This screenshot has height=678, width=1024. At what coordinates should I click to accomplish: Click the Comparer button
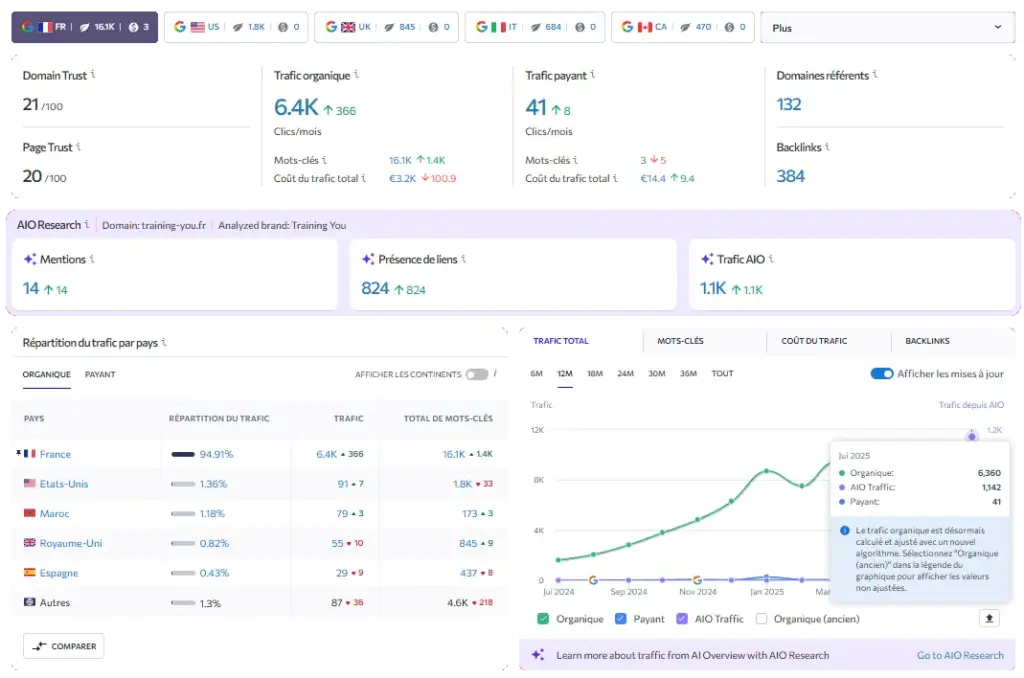[x=64, y=646]
